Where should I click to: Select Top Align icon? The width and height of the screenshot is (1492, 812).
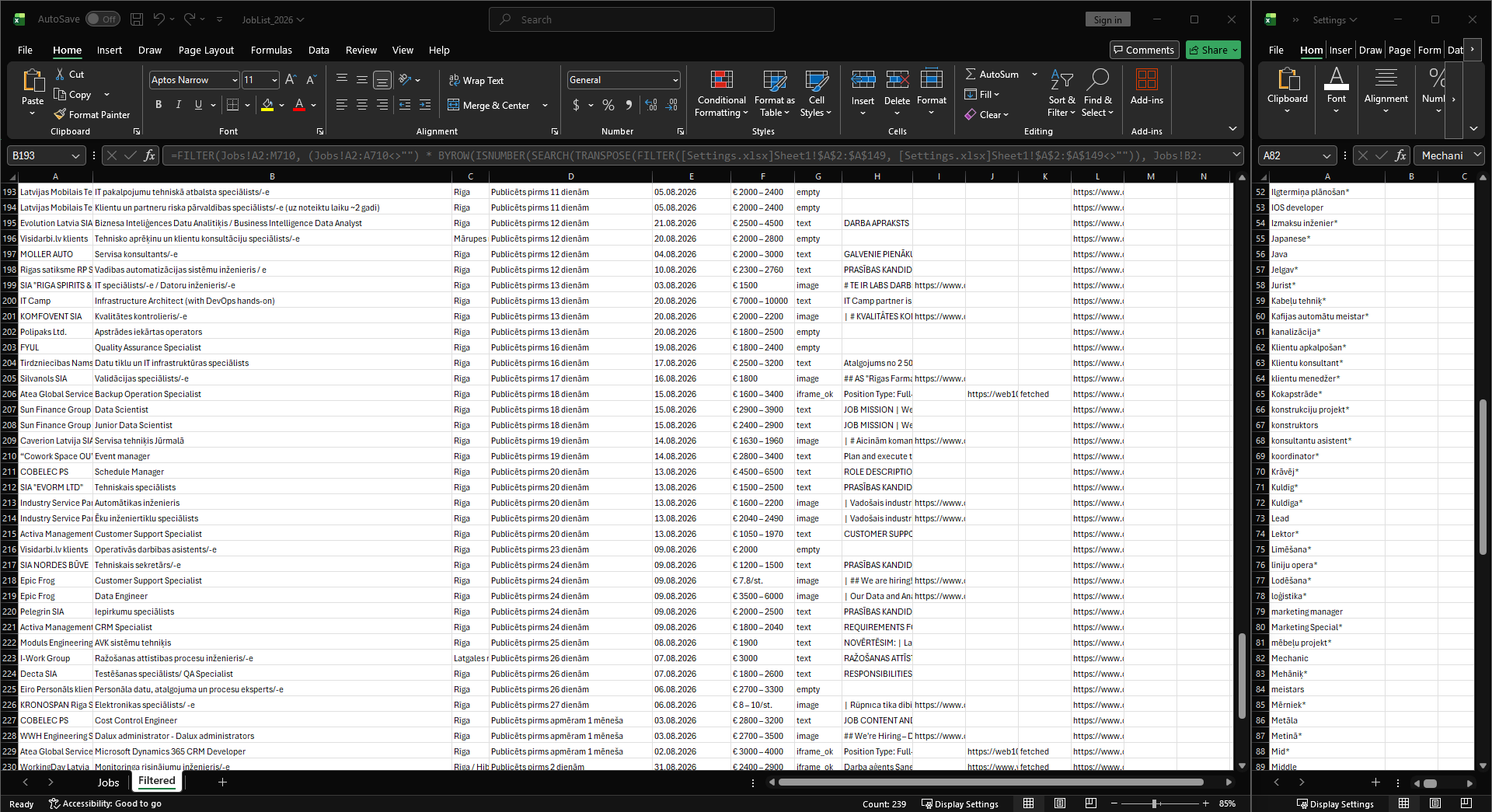(x=341, y=79)
